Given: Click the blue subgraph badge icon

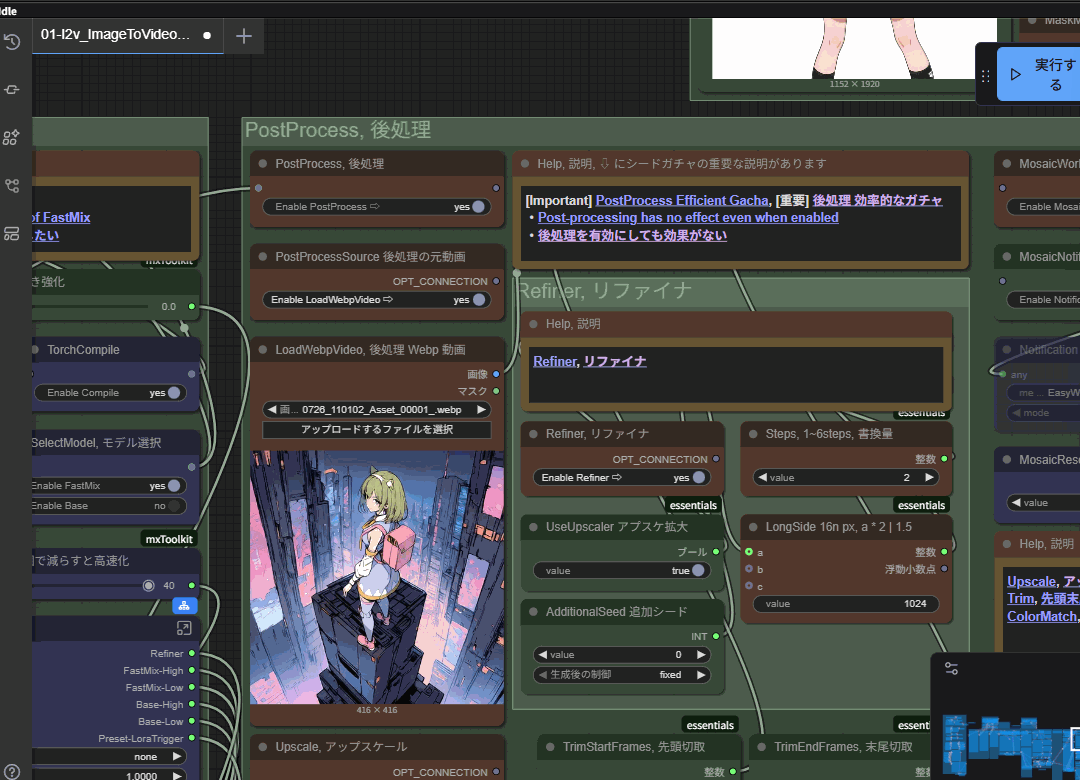Looking at the screenshot, I should (x=184, y=606).
